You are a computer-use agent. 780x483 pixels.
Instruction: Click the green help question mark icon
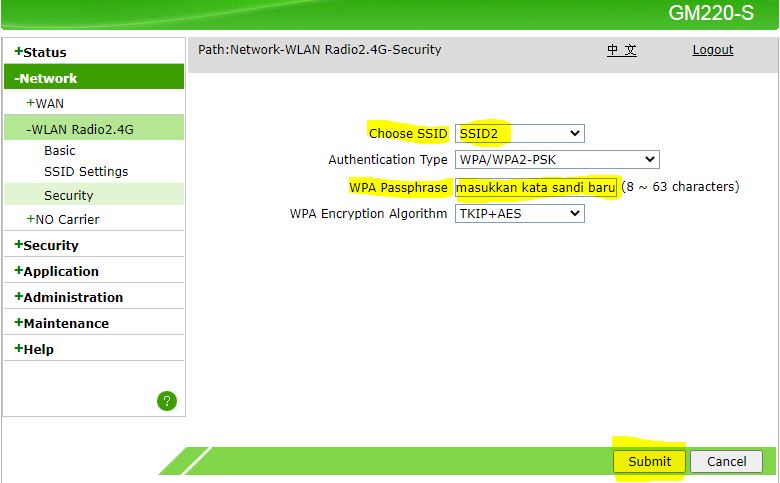tap(167, 401)
